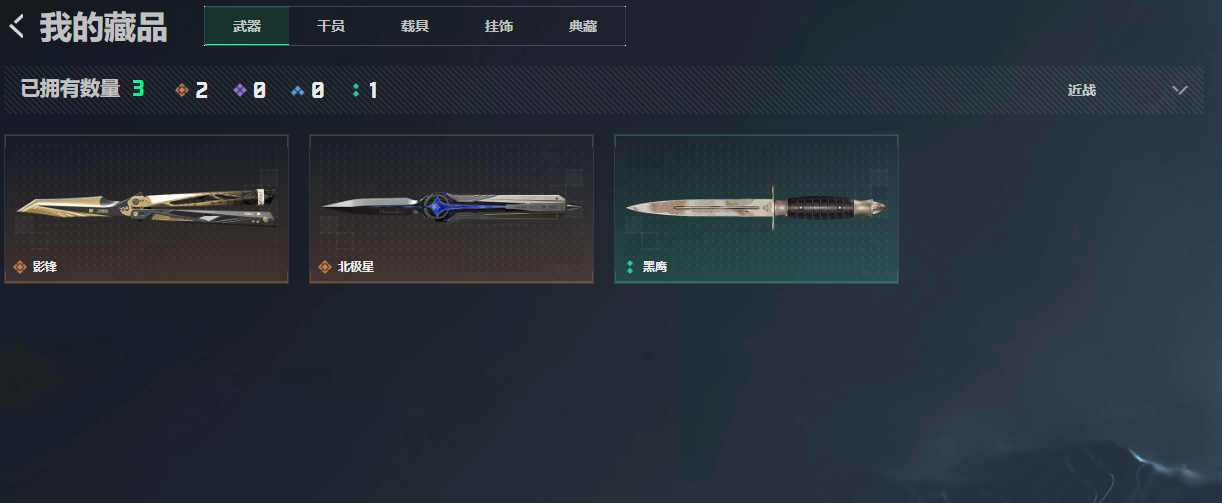1222x503 pixels.
Task: Click the 已拥有数量 owned count label
Action: (70, 89)
